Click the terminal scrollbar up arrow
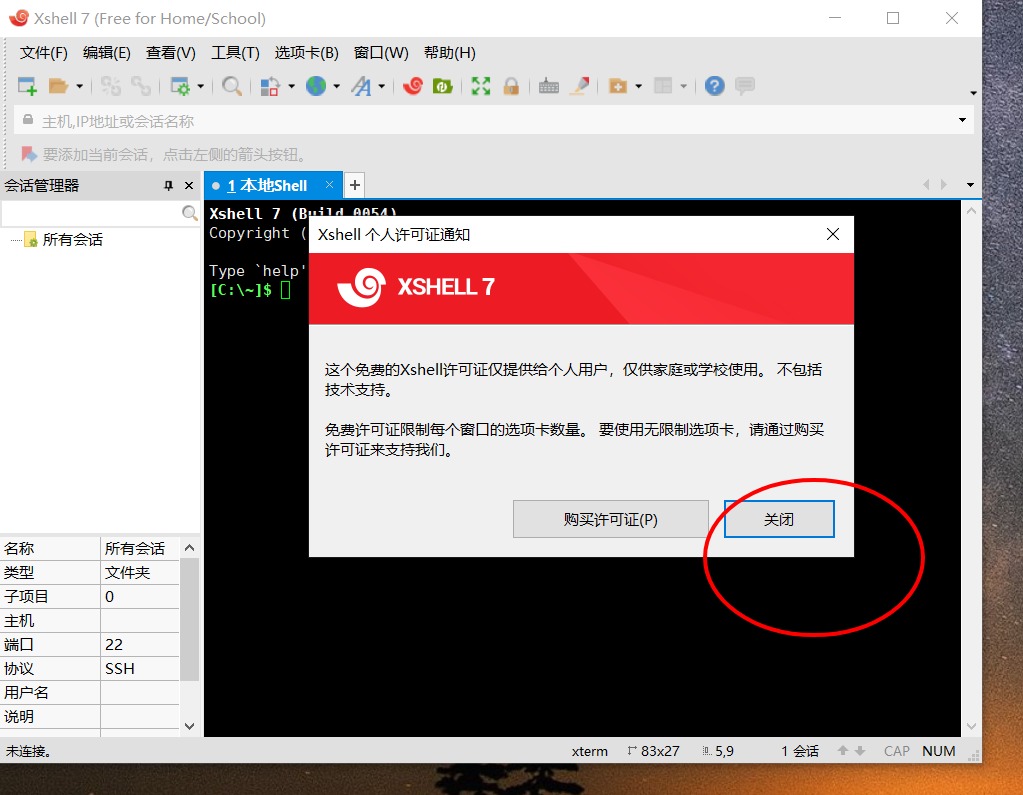 [x=971, y=211]
